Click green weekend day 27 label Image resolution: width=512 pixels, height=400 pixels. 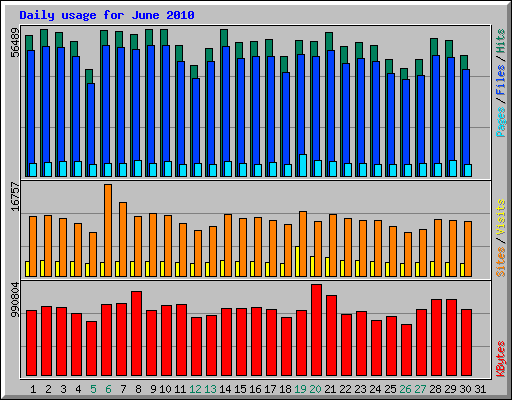(x=420, y=389)
